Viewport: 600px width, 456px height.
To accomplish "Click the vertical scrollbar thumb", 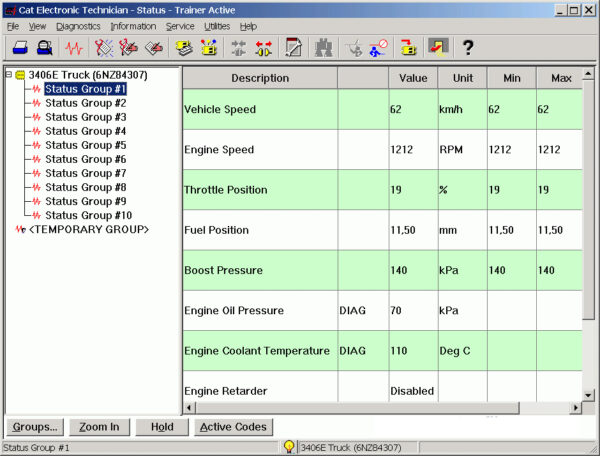I will [588, 199].
